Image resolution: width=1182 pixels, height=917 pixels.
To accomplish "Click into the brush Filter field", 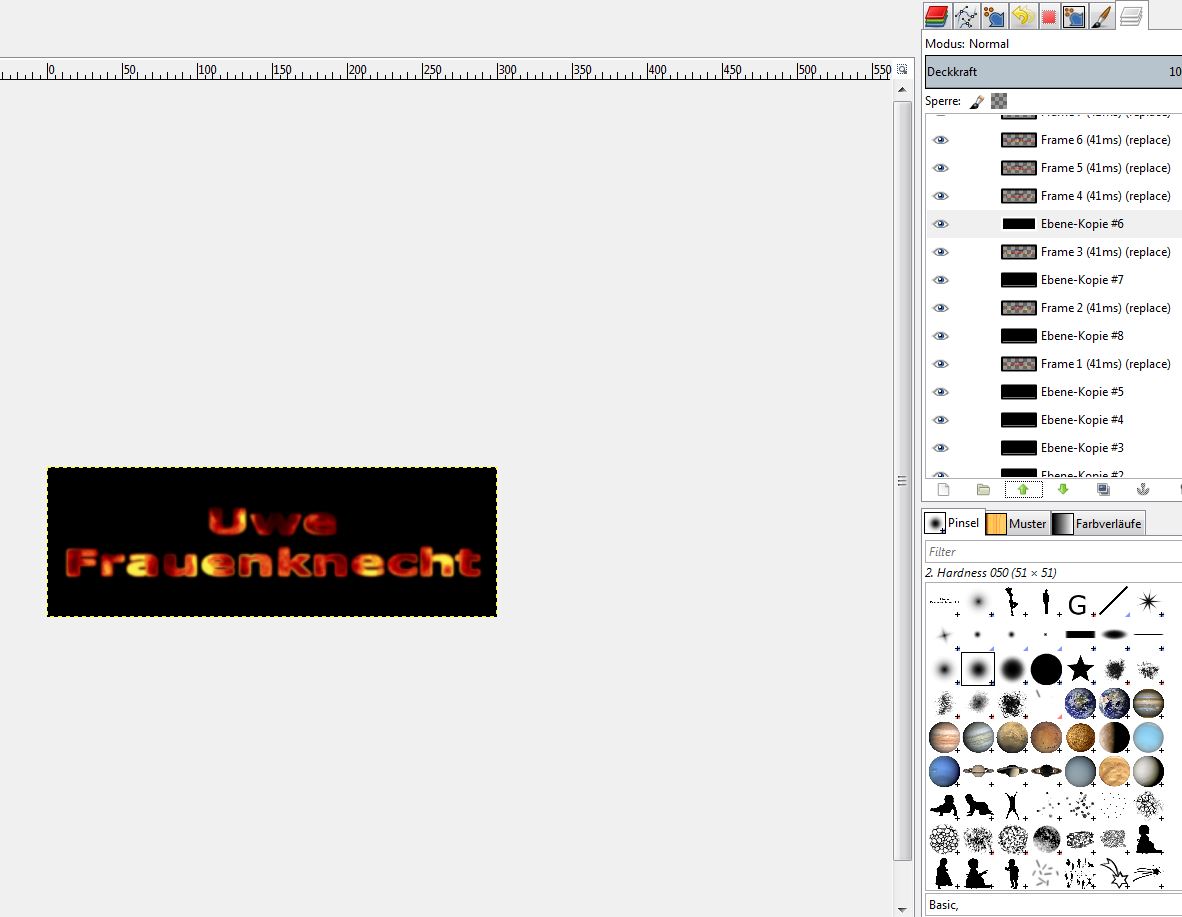I will point(1050,551).
